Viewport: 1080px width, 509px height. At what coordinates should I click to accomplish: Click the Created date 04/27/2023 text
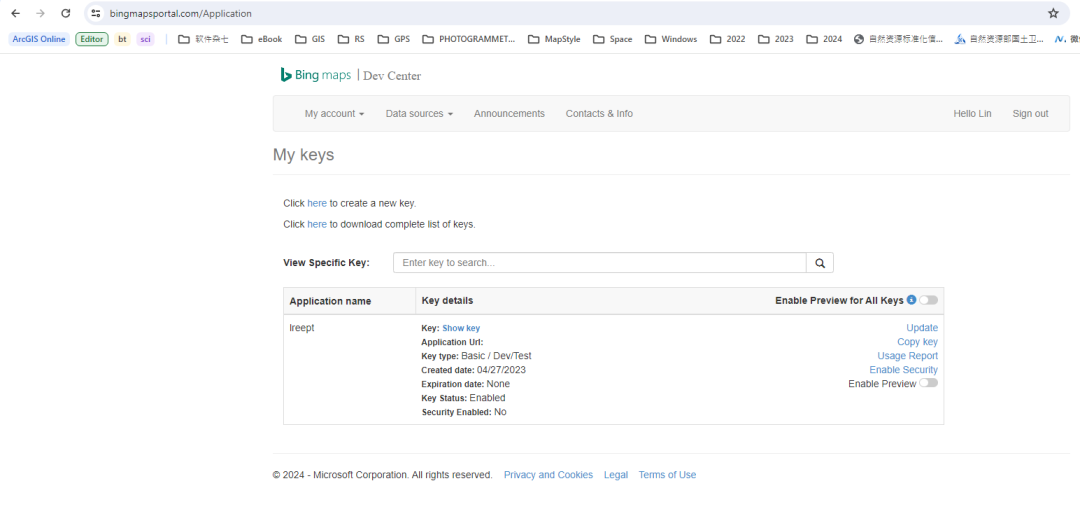[x=473, y=370]
